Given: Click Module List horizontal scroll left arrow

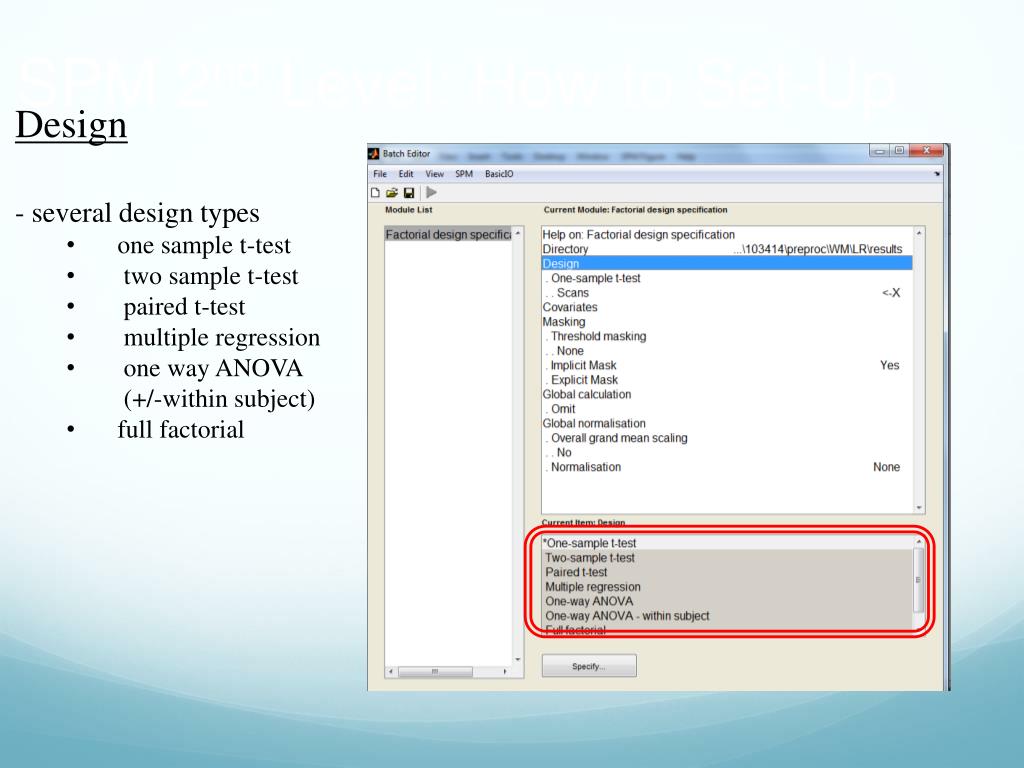Looking at the screenshot, I should pyautogui.click(x=391, y=671).
